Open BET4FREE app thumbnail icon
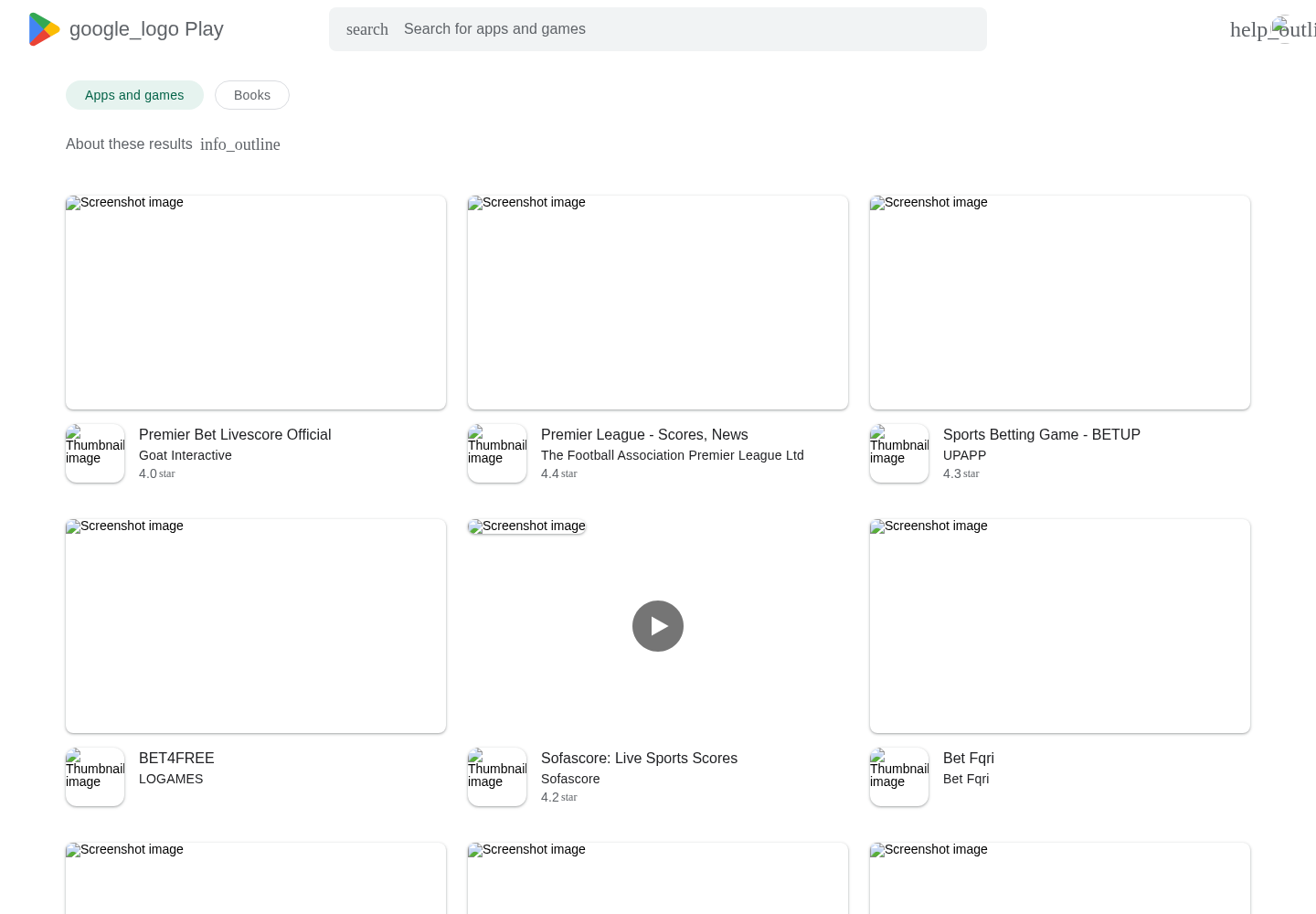1316x914 pixels. click(95, 777)
